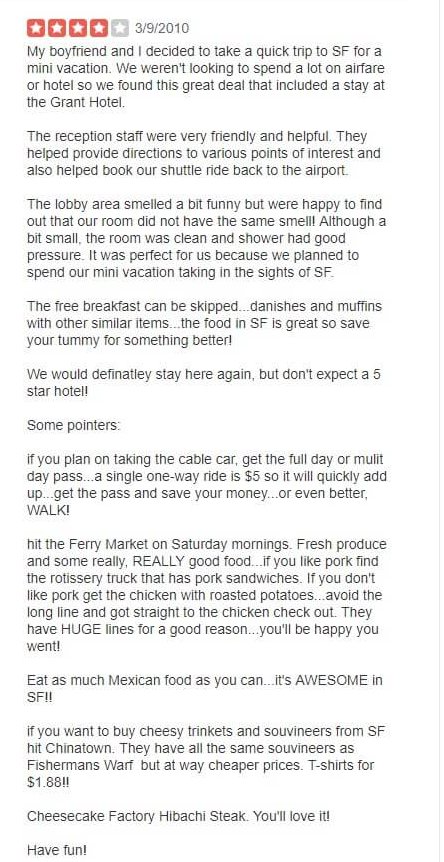Click the empty gray fifth star
This screenshot has width=444, height=862.
pyautogui.click(x=120, y=27)
